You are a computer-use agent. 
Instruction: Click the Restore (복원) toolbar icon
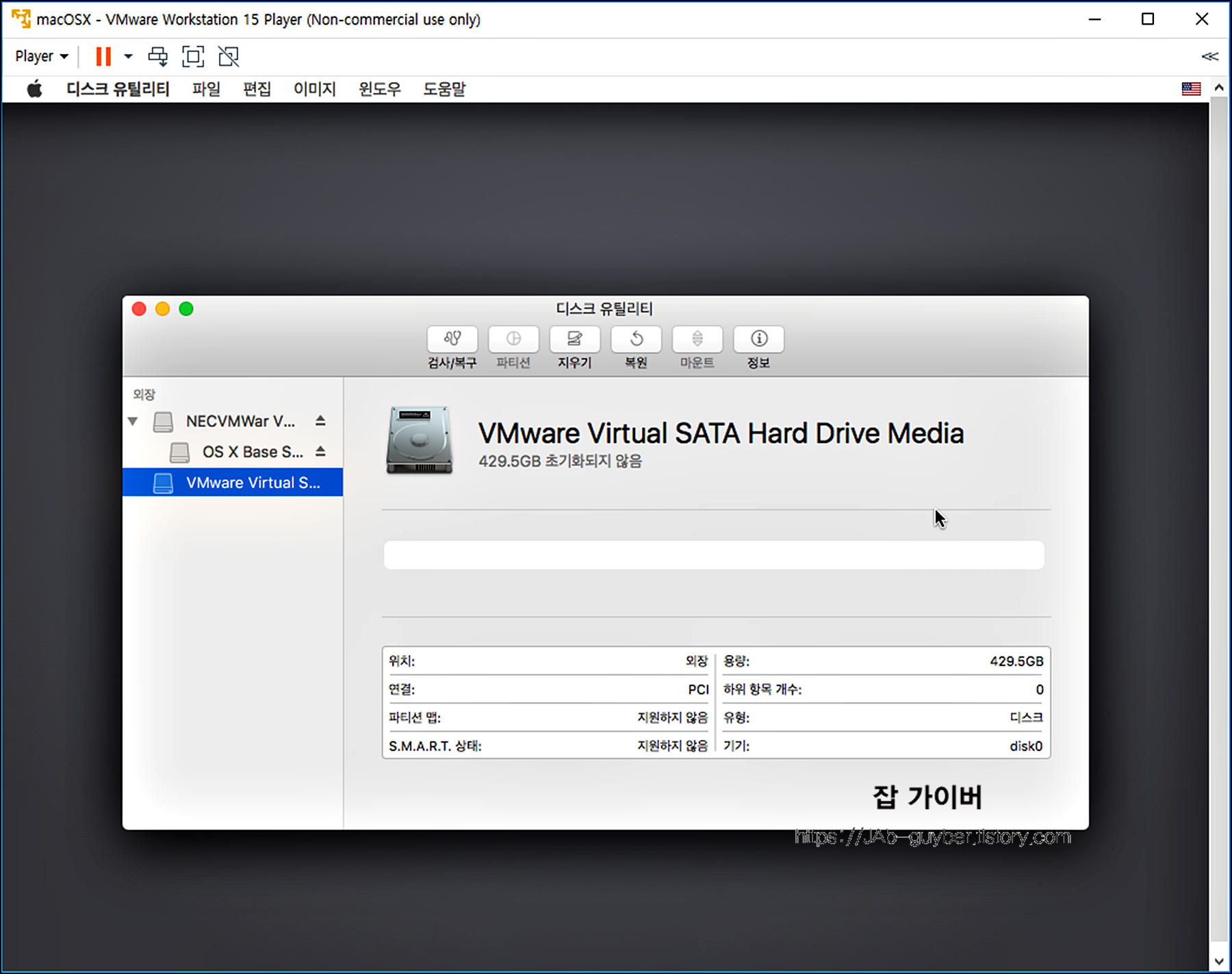[636, 339]
